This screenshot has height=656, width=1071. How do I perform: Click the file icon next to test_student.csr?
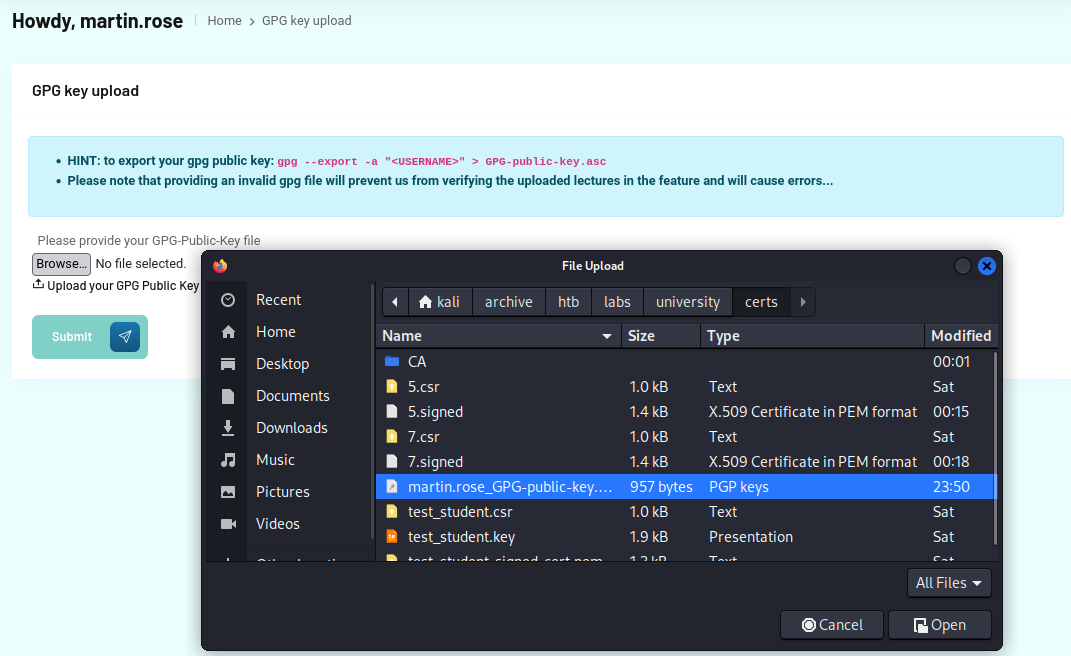point(392,512)
